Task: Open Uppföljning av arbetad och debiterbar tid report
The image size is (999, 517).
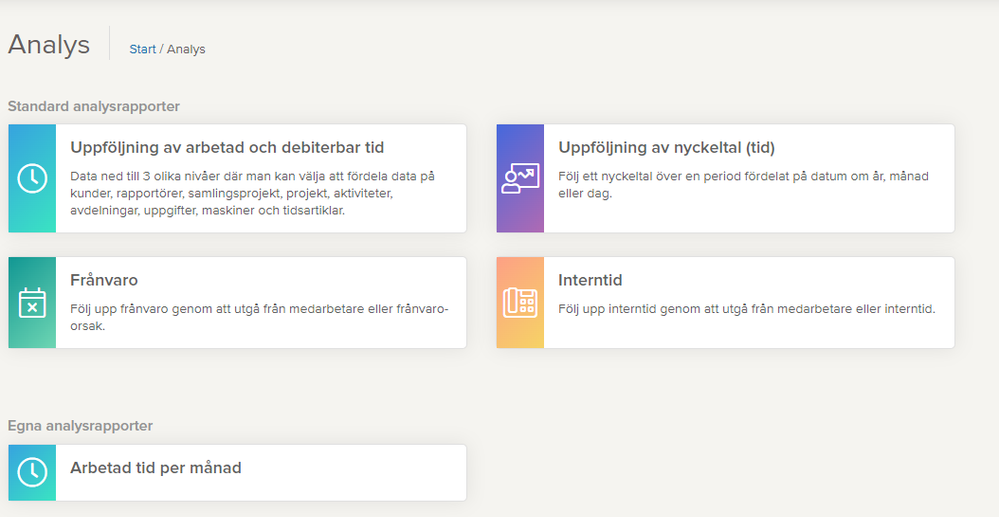Action: click(x=227, y=148)
